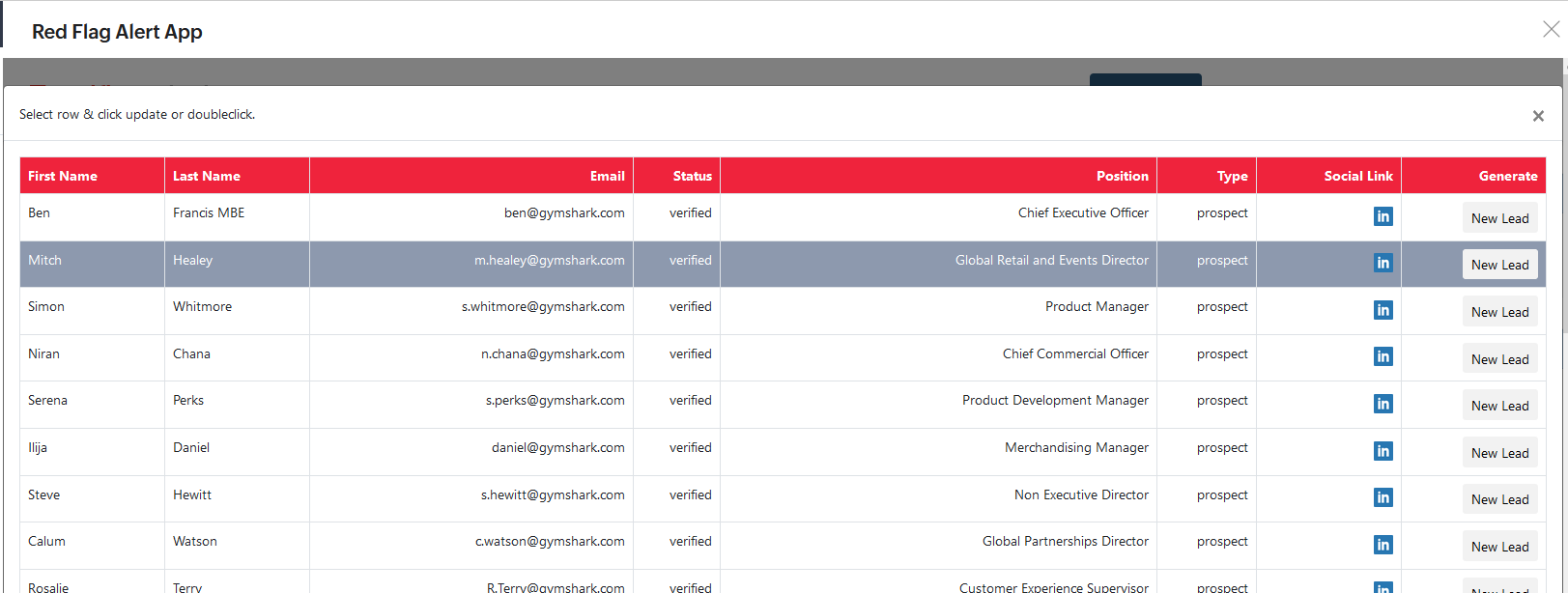Click the Social Link column header
The height and width of the screenshot is (593, 1568).
(1328, 176)
